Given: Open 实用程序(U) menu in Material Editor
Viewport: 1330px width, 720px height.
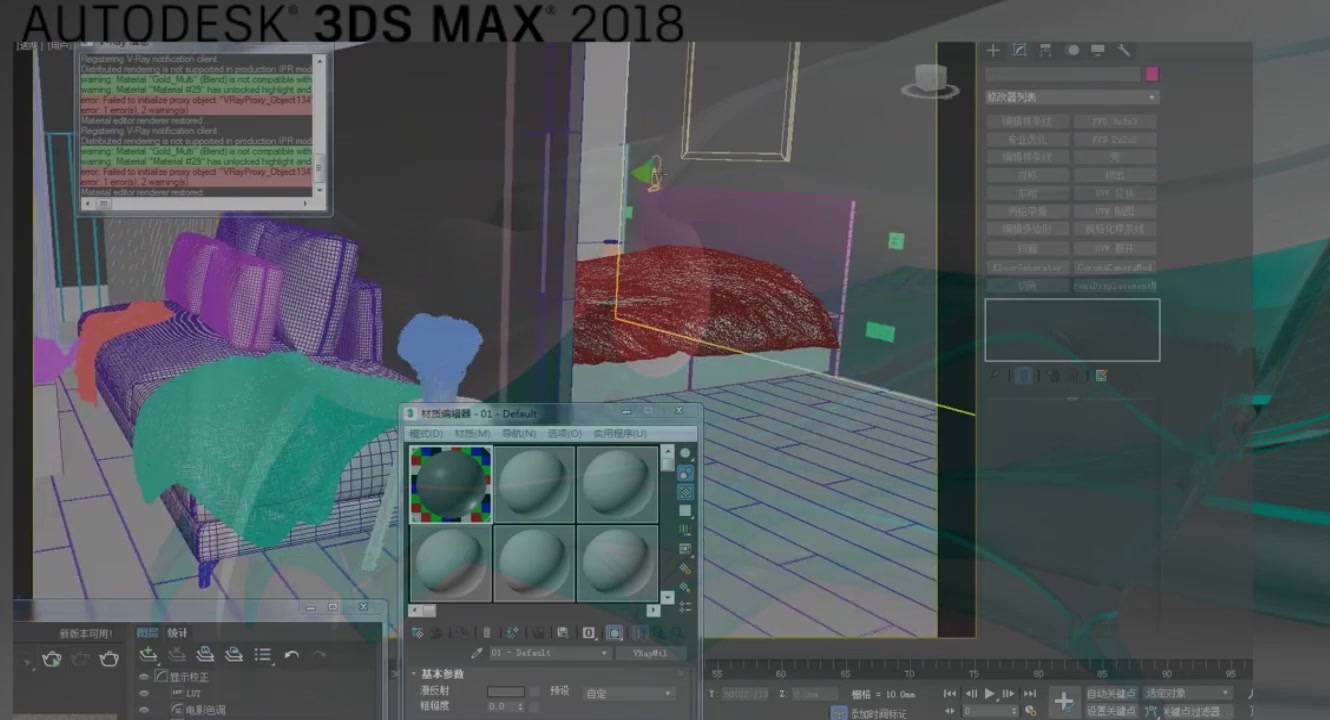Looking at the screenshot, I should 620,434.
